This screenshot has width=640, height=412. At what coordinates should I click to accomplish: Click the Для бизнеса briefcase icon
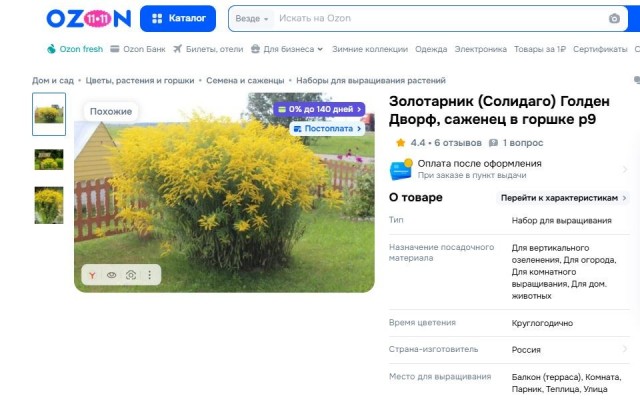tap(256, 49)
